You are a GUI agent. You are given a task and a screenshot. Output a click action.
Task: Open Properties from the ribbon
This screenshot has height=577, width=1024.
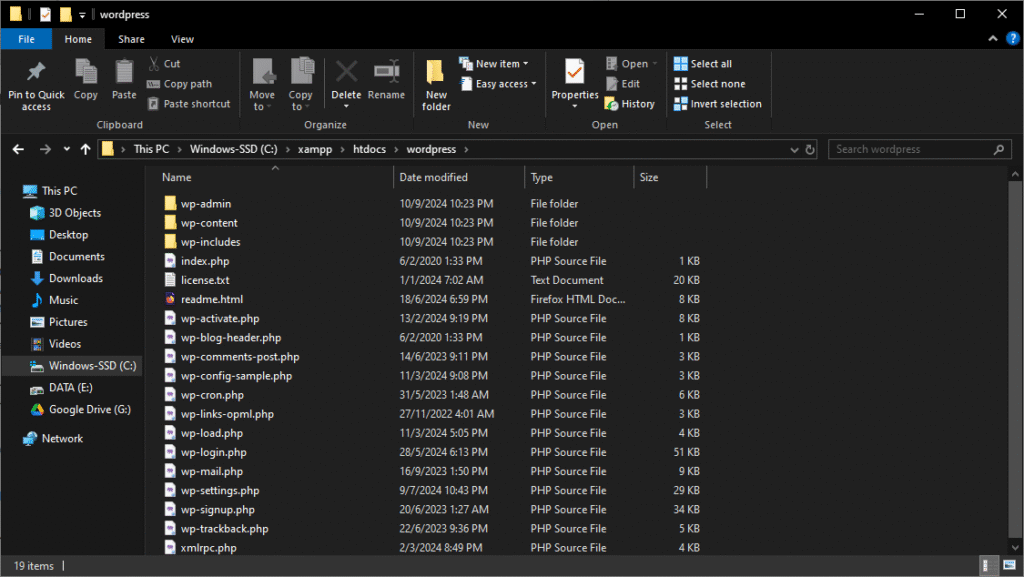pyautogui.click(x=575, y=74)
